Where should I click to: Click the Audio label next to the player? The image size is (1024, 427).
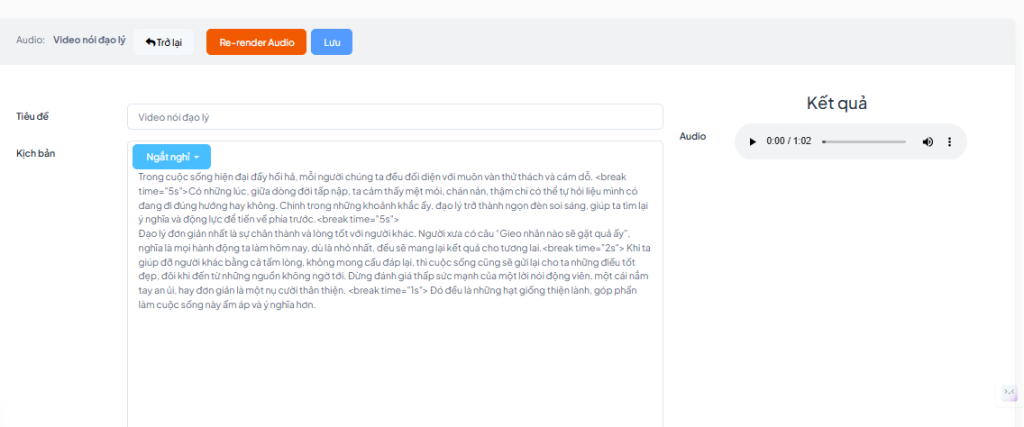tap(692, 136)
